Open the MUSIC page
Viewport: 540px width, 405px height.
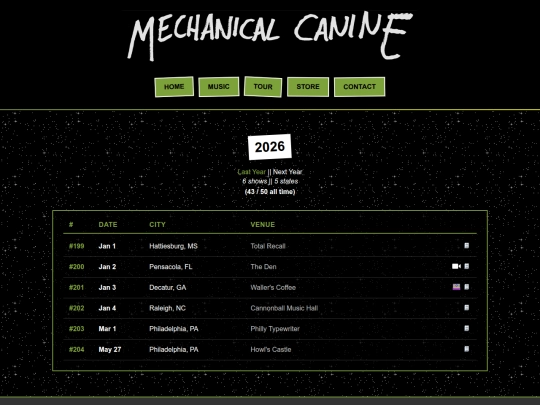tap(219, 87)
